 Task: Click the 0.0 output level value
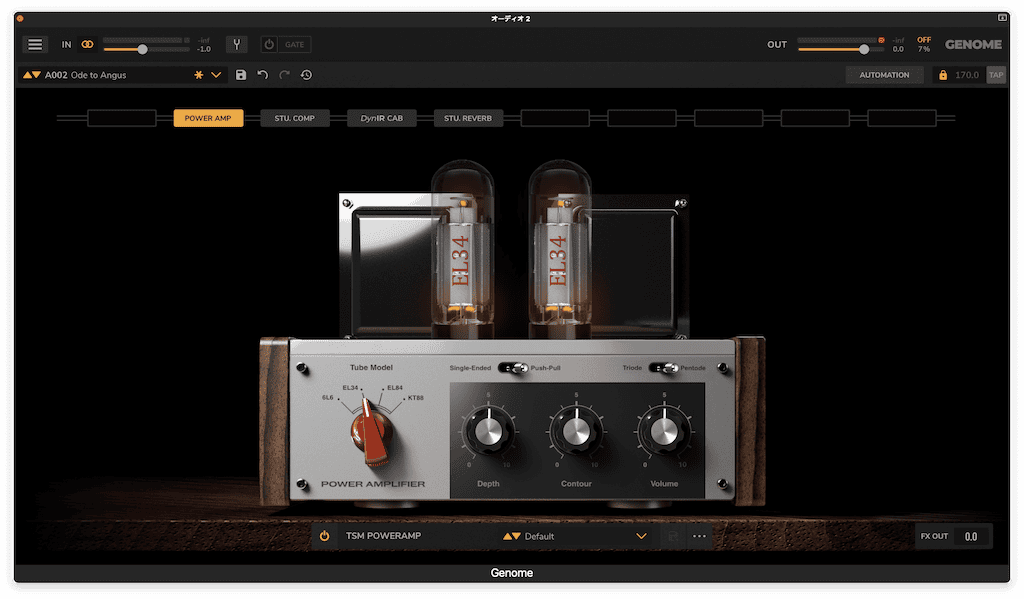pos(899,49)
